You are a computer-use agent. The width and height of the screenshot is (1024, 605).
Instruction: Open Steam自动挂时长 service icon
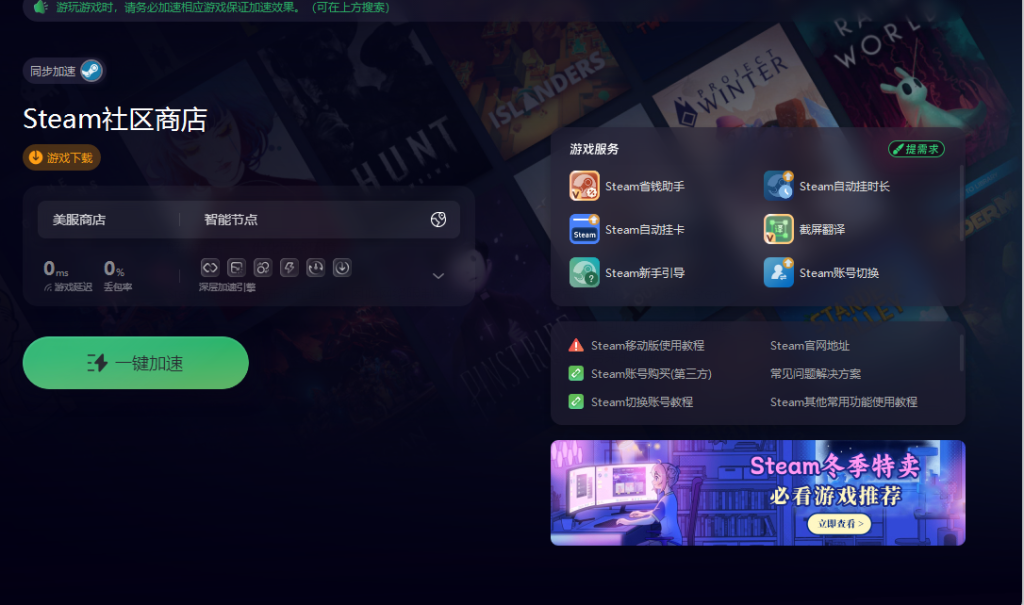(x=778, y=186)
